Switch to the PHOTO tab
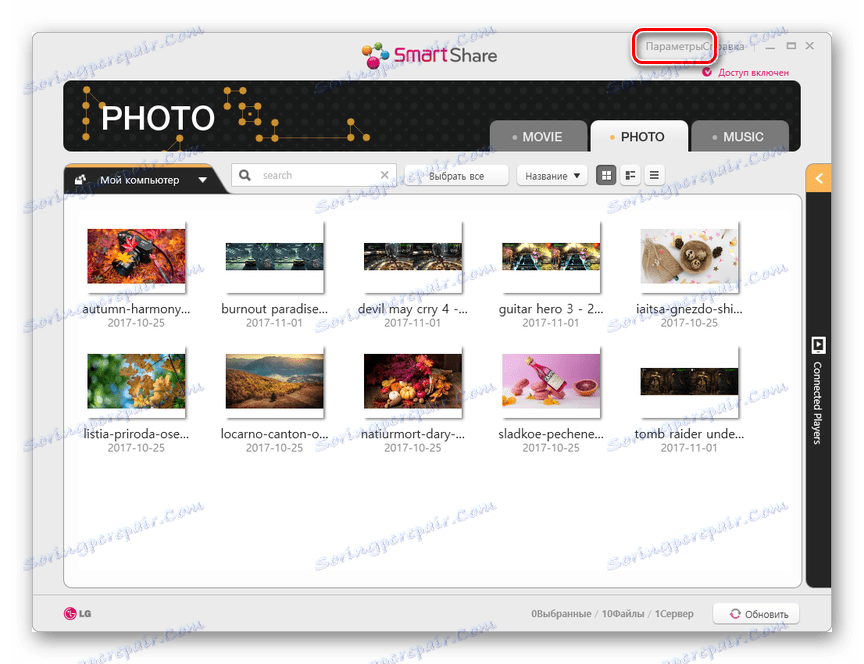 pyautogui.click(x=638, y=137)
